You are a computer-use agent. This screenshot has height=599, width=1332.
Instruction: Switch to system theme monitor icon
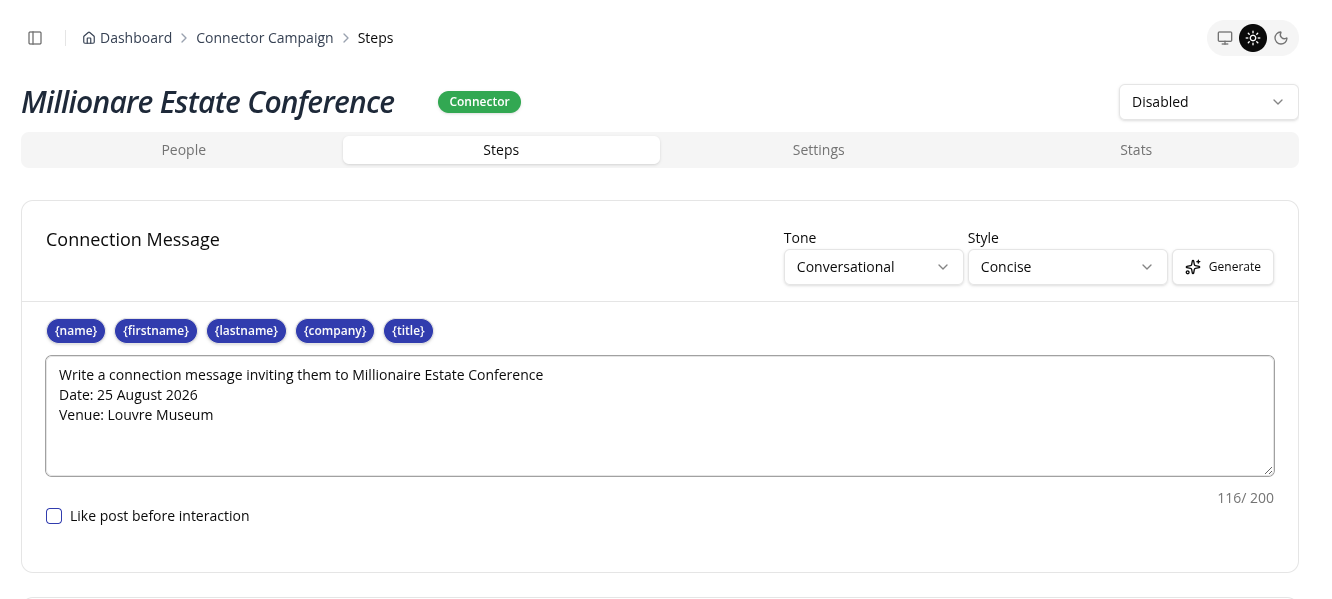click(x=1224, y=38)
